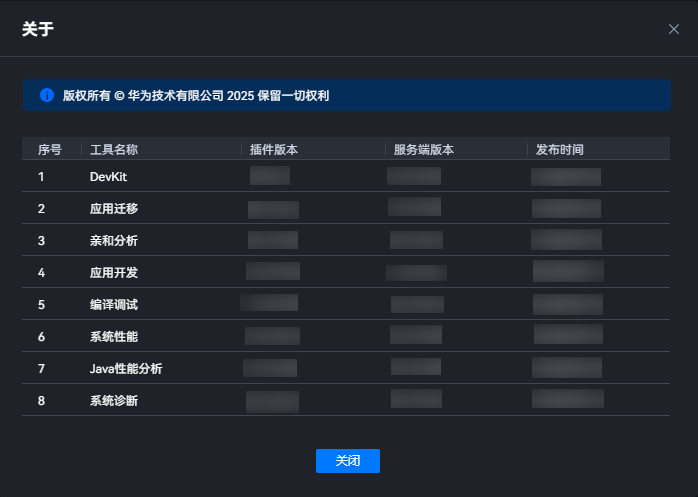698x497 pixels.
Task: Select the 应用迁移 tool row
Action: [x=346, y=208]
